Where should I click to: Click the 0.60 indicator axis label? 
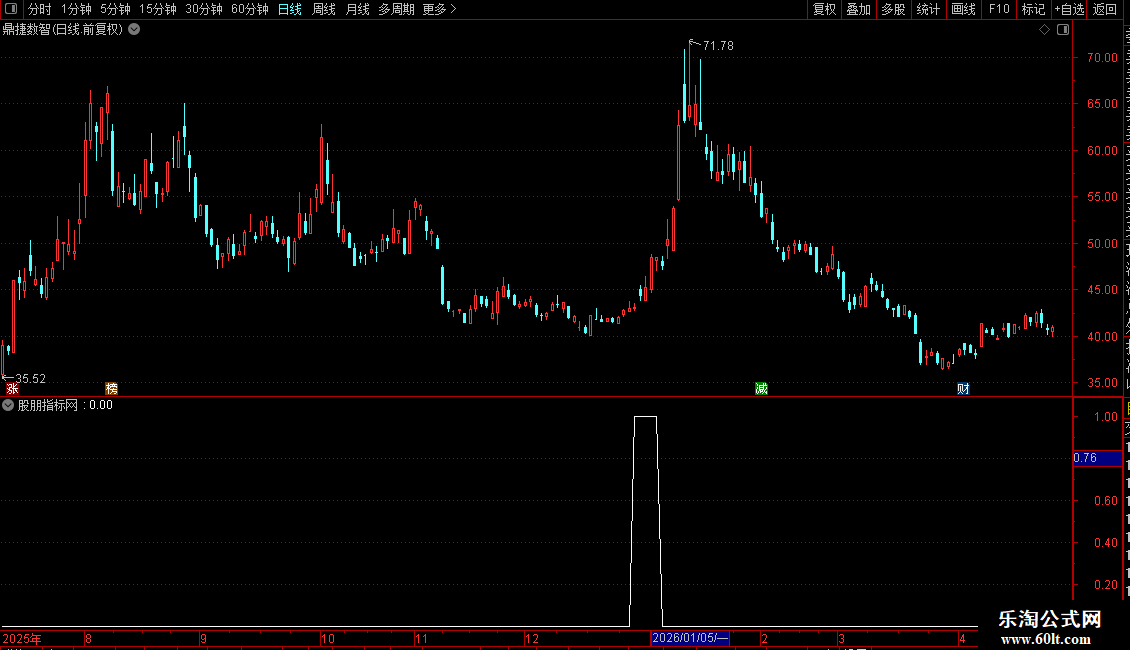[x=1106, y=501]
